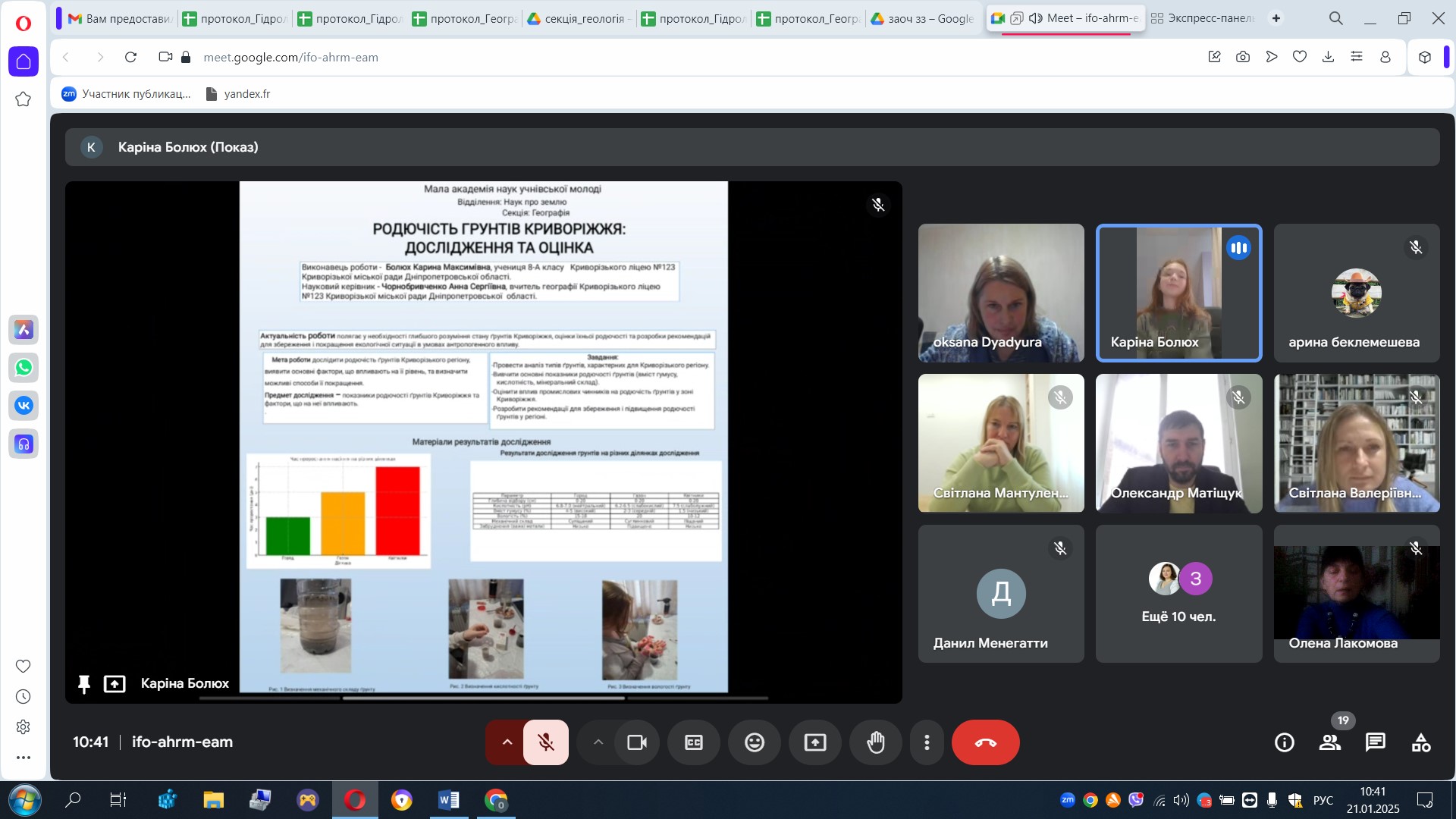
Task: Open Opera profile account icon
Action: tap(1385, 57)
